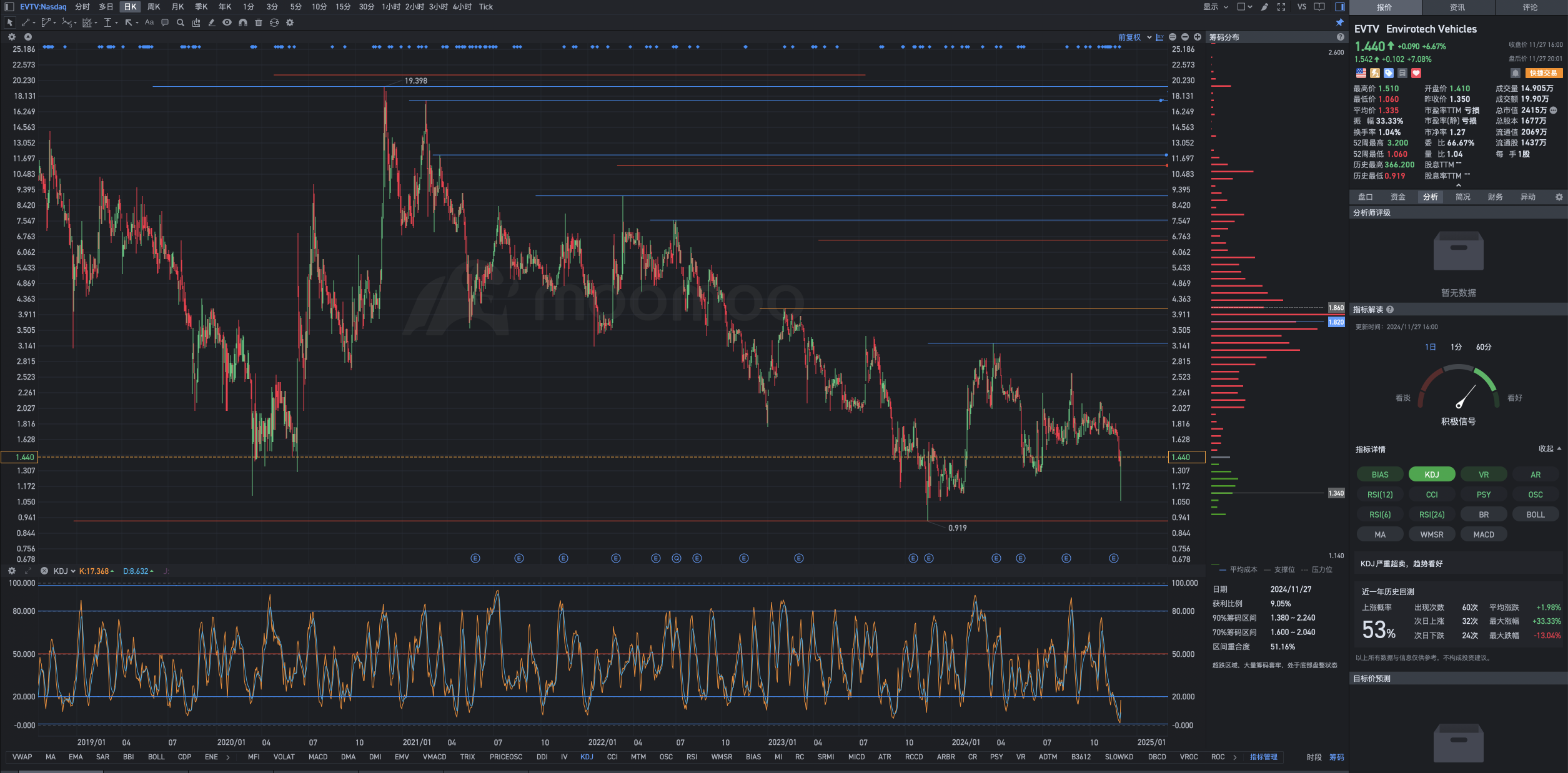1568x773 pixels.
Task: Collapse quote details chevron arrow
Action: tap(1459, 185)
